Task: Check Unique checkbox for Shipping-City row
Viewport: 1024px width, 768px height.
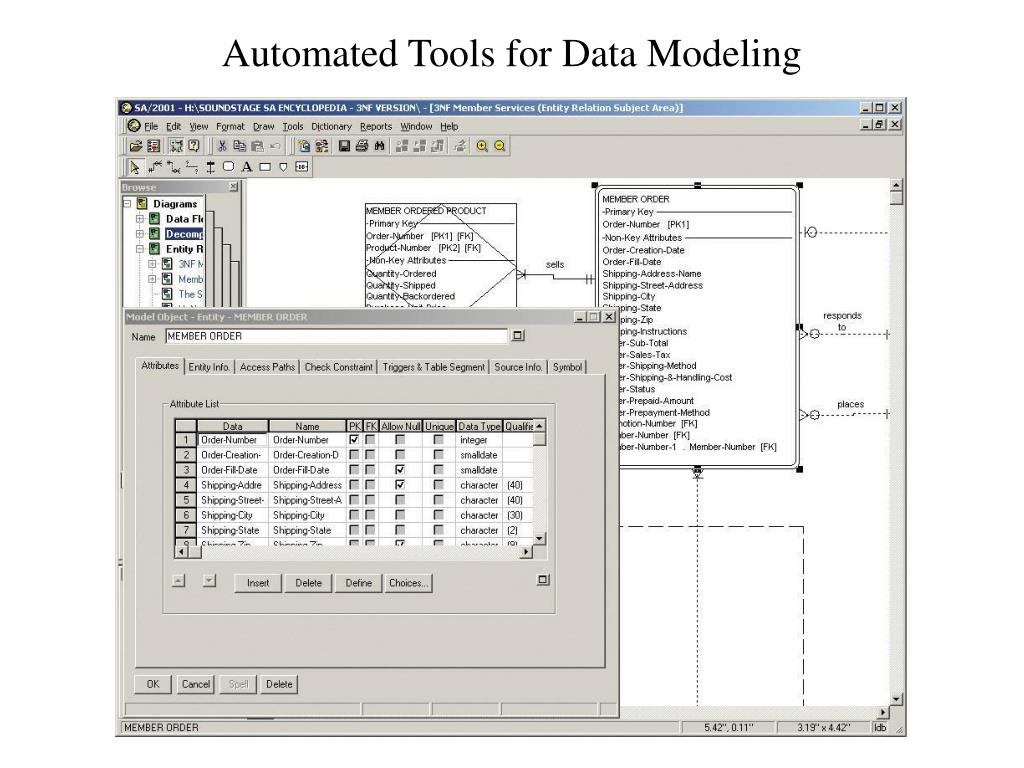Action: [438, 515]
